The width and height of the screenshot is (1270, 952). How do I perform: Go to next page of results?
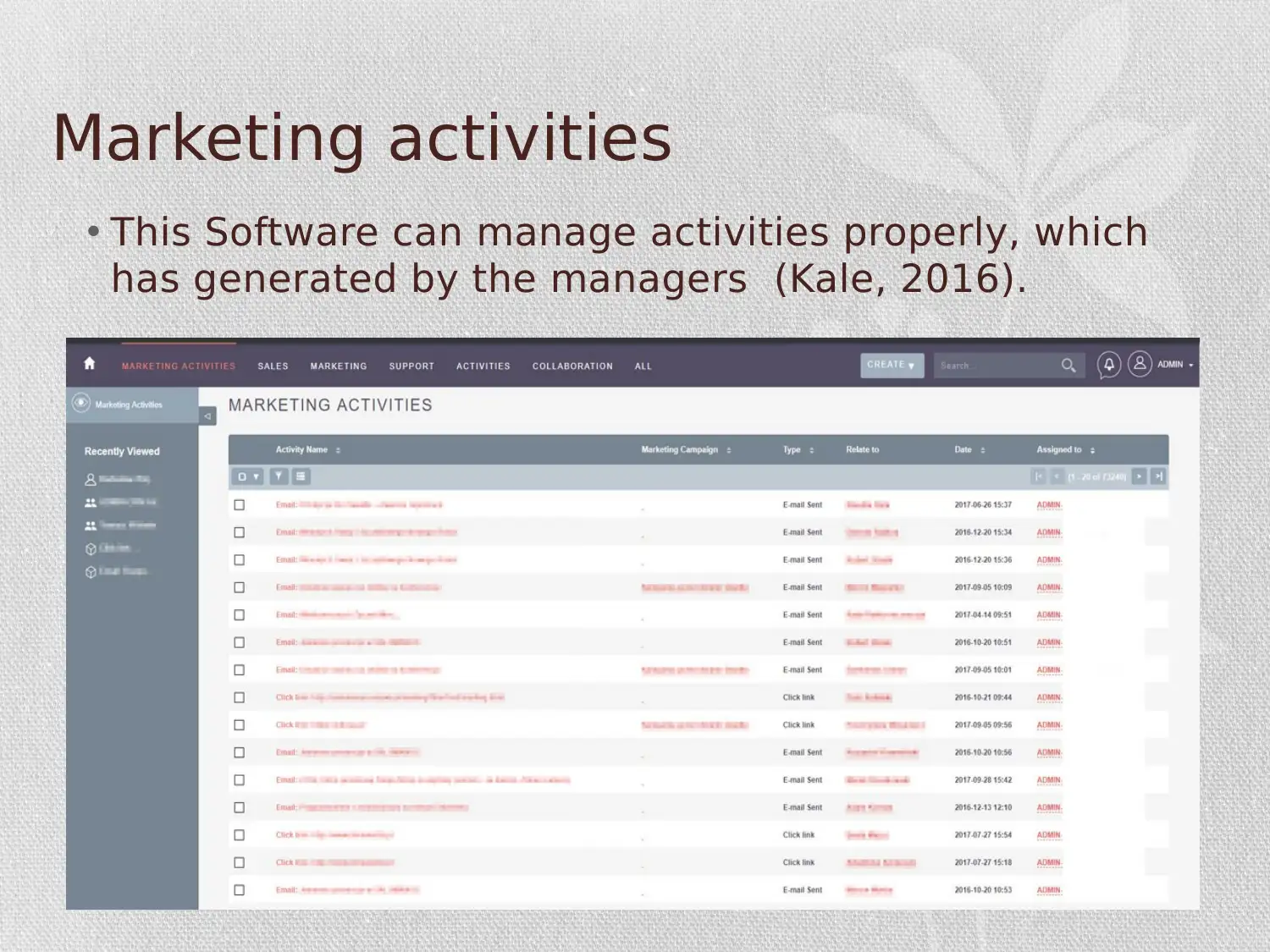[1139, 476]
